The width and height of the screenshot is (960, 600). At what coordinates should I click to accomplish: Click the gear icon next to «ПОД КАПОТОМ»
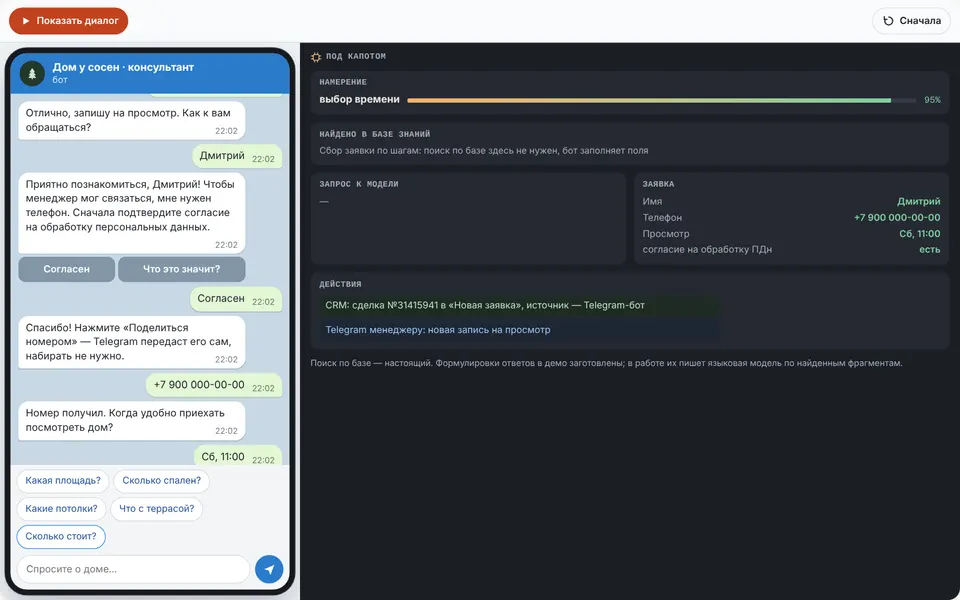coord(316,57)
